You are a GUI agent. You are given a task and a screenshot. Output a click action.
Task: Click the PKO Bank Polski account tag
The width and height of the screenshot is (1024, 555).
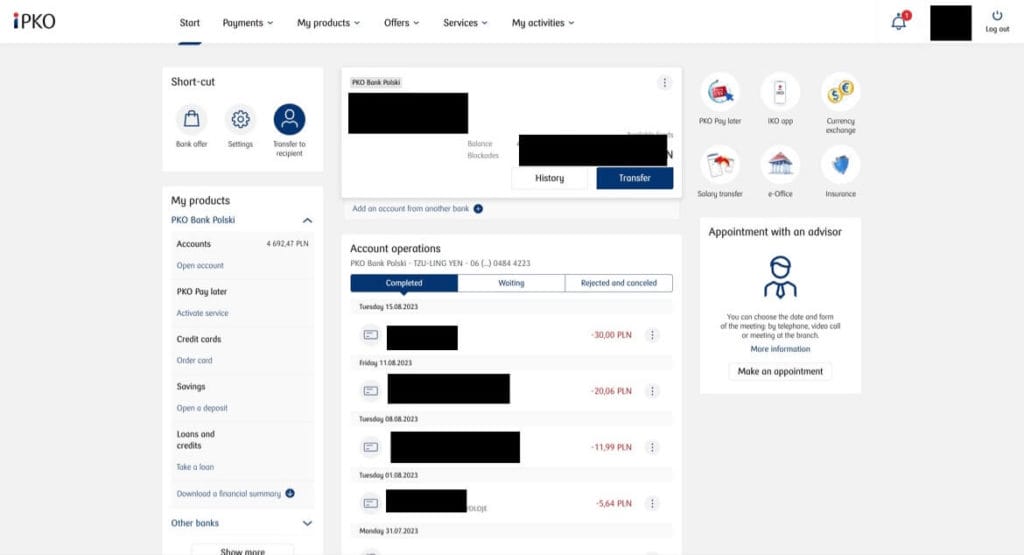(376, 82)
